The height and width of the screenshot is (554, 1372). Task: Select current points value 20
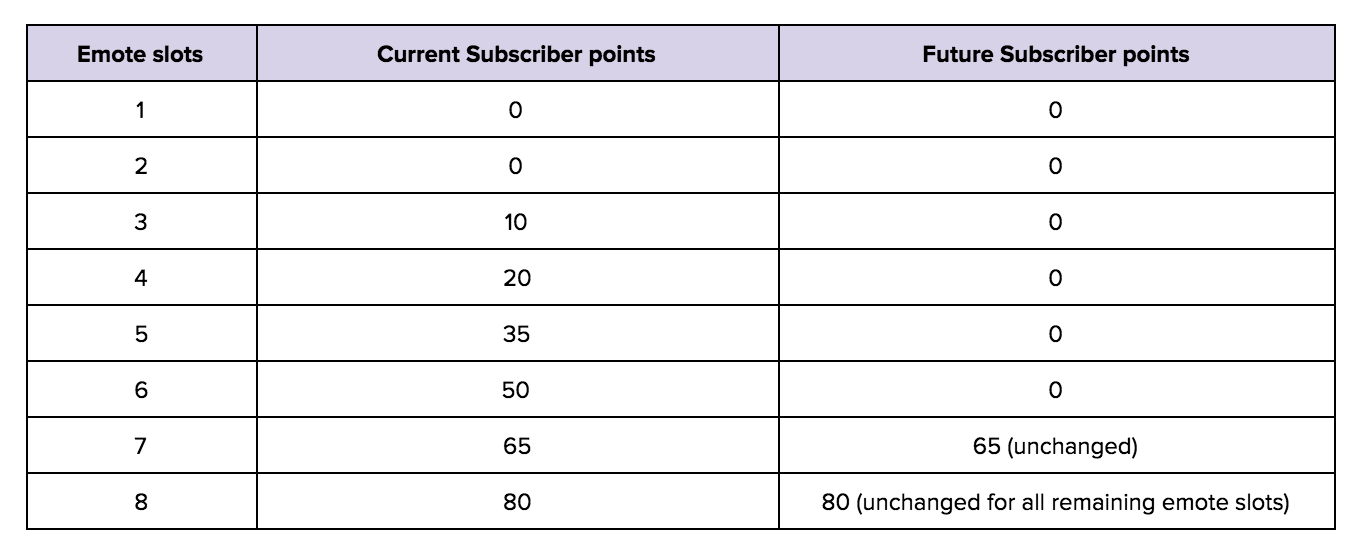pyautogui.click(x=516, y=278)
